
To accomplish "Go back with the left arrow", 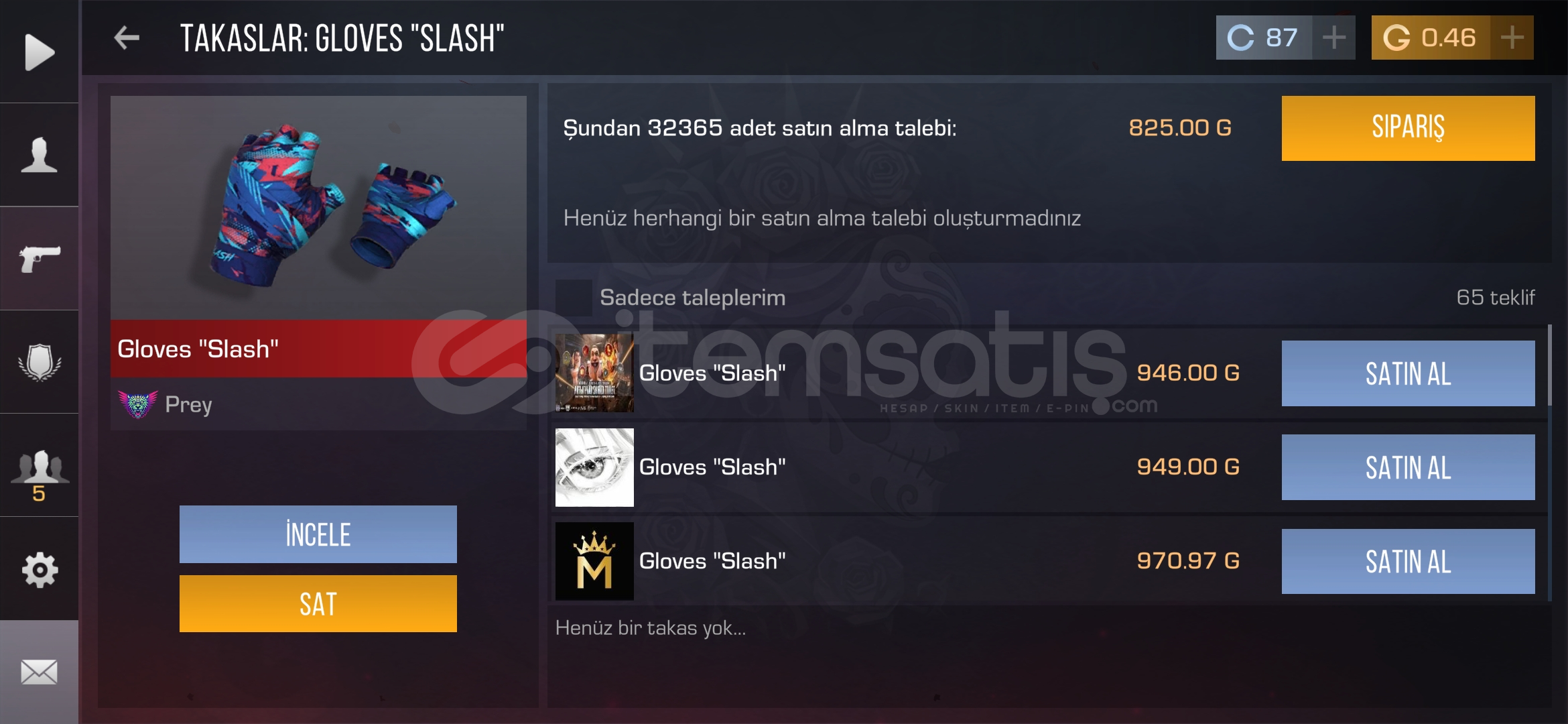I will point(126,38).
